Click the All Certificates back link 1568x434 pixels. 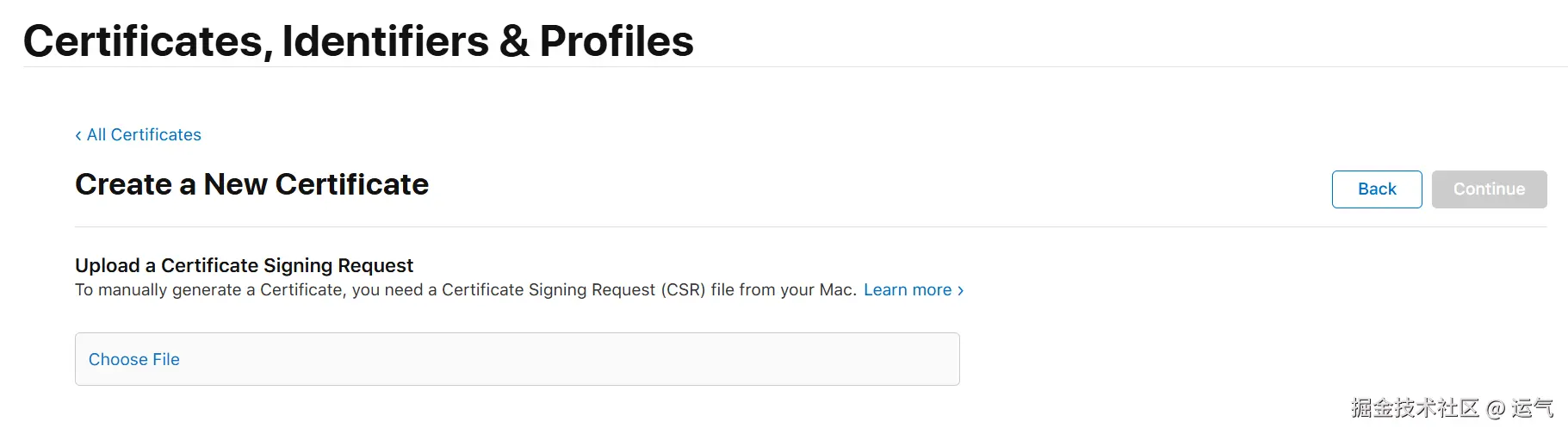click(144, 135)
